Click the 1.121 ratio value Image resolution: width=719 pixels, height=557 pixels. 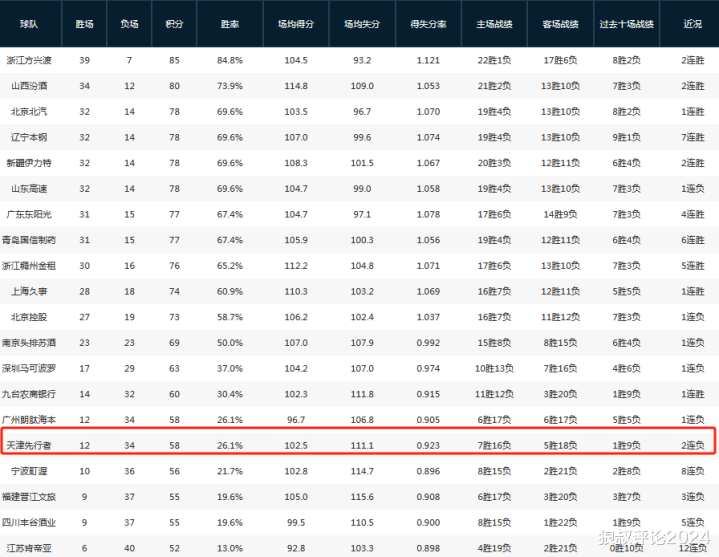tap(428, 60)
